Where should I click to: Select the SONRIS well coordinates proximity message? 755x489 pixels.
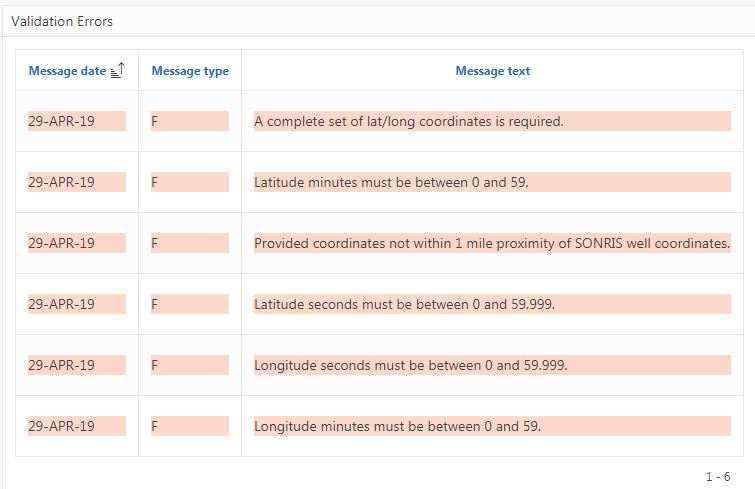click(492, 243)
